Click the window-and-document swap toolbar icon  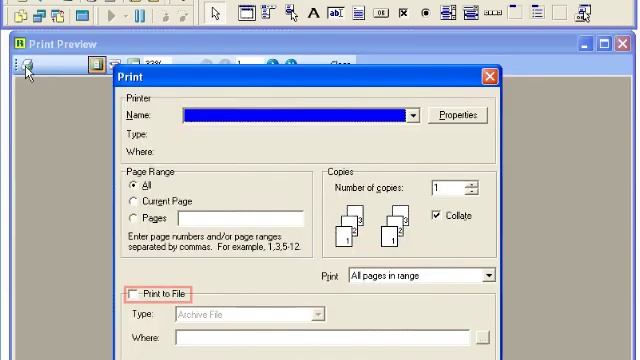point(58,16)
